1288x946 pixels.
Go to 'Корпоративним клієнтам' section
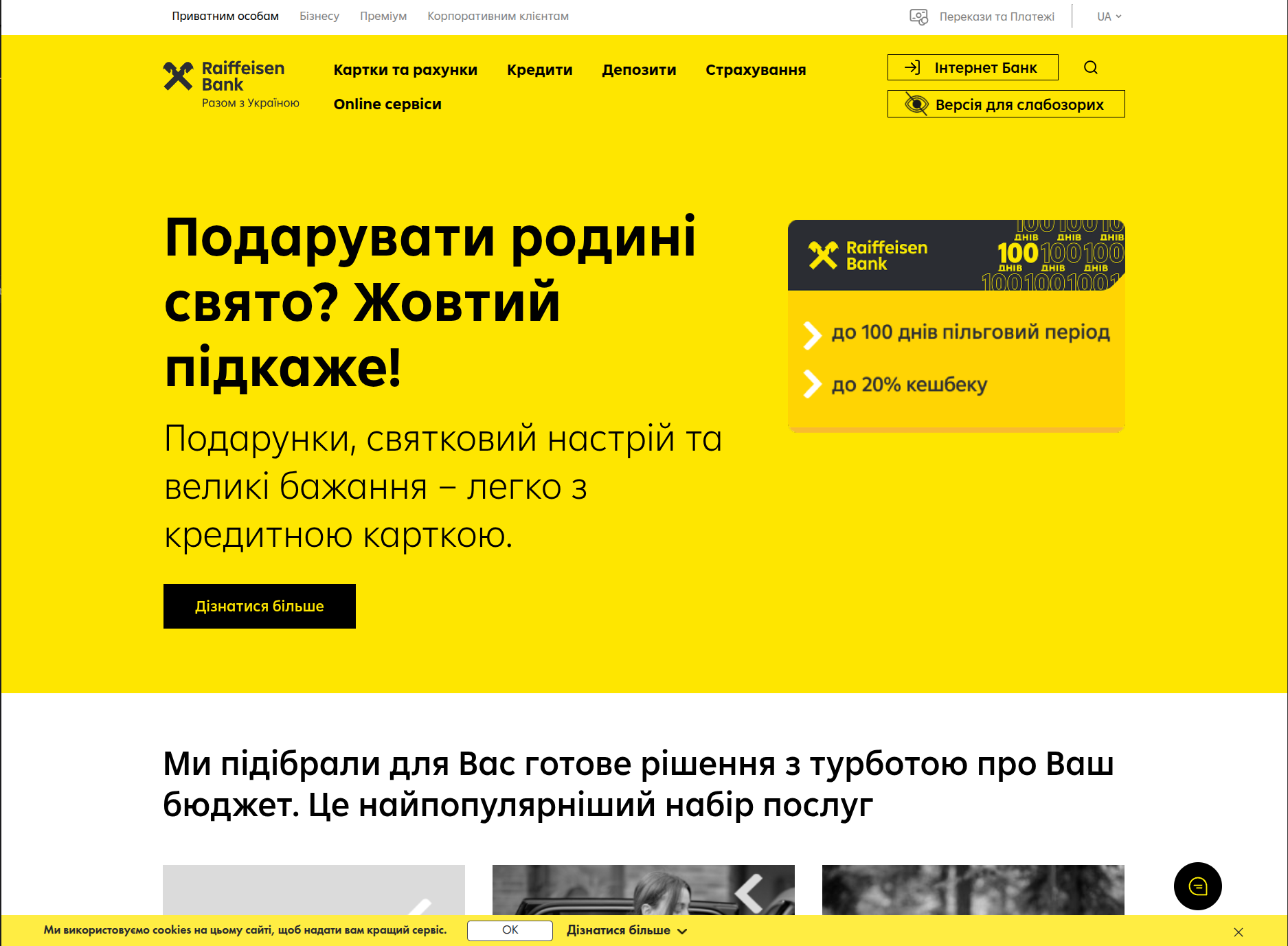(498, 16)
